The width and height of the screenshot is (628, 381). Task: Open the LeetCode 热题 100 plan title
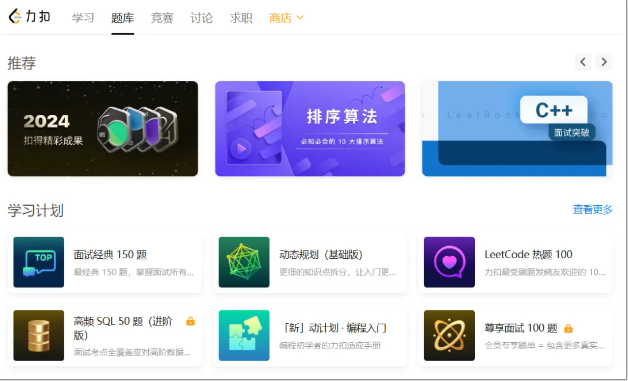coord(528,254)
